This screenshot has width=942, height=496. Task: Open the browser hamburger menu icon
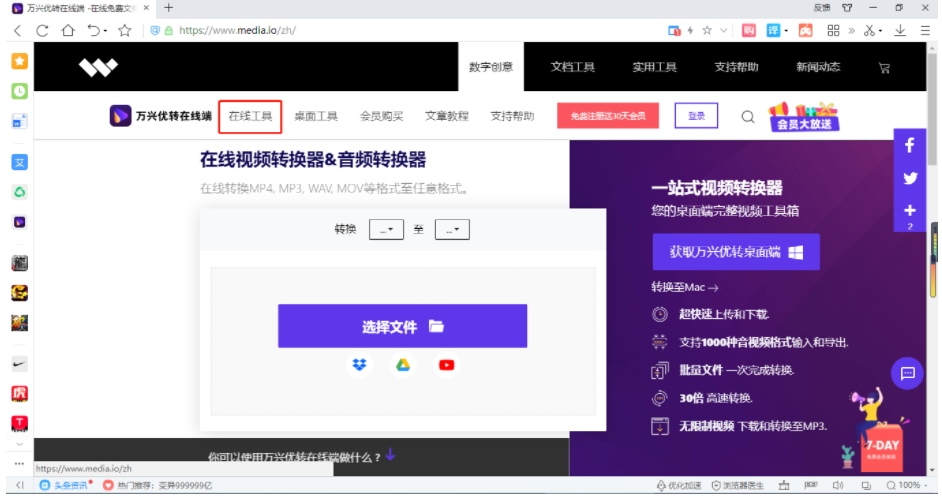(925, 31)
